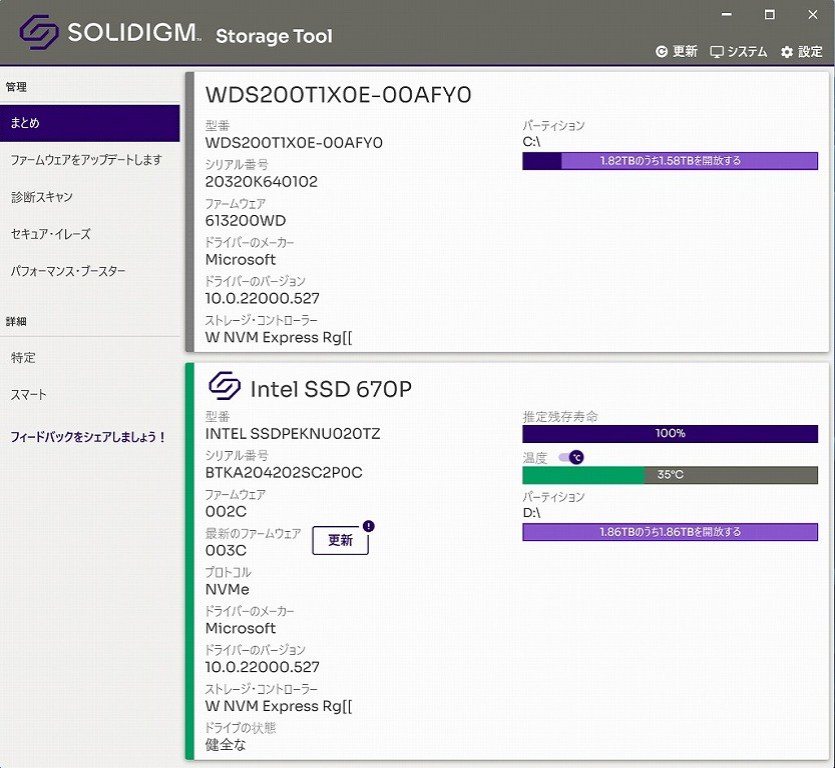Open the システム system view
Image resolution: width=835 pixels, height=768 pixels.
[x=739, y=51]
